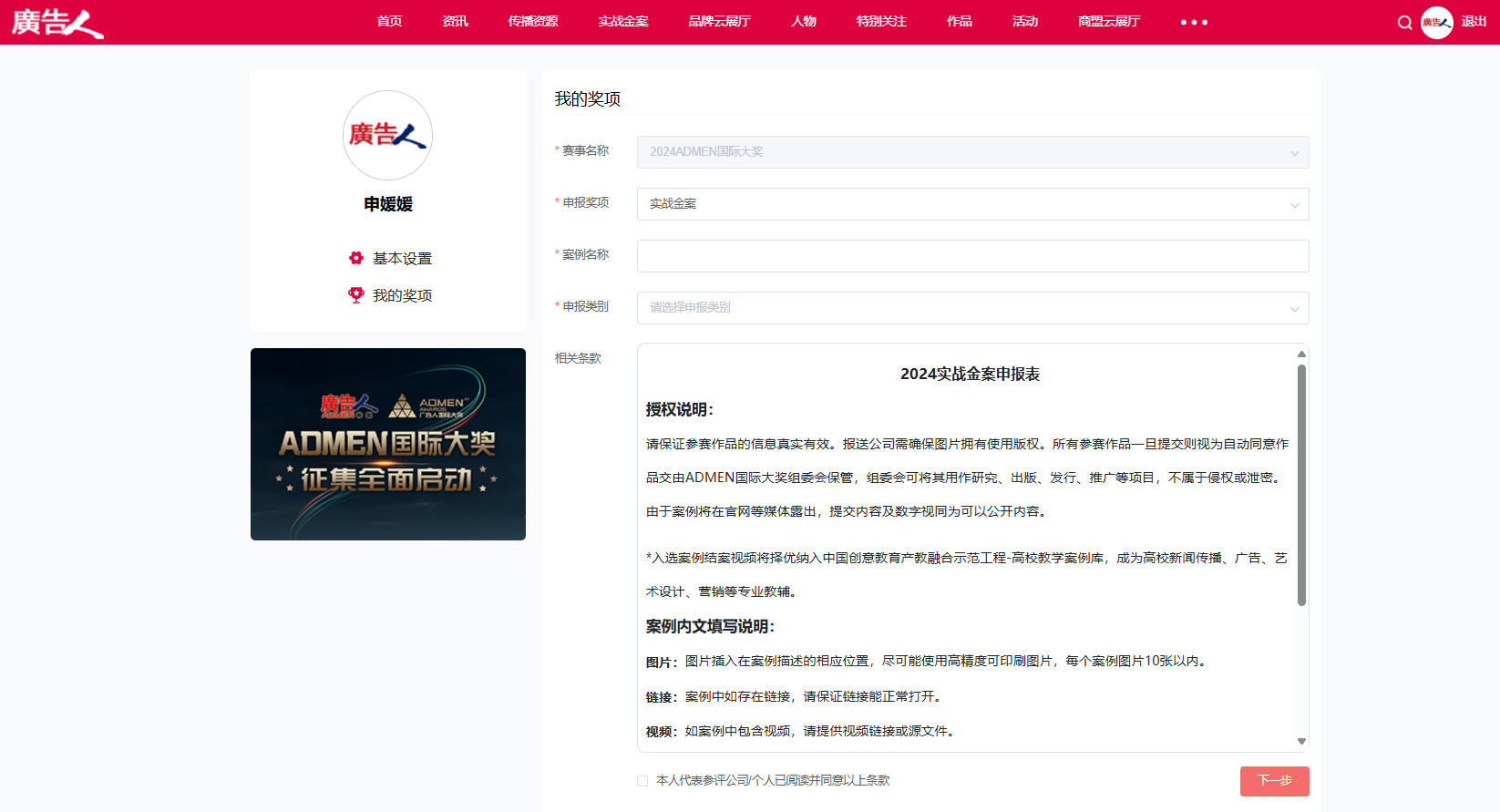This screenshot has width=1500, height=812.
Task: Open 基本设置 in the sidebar
Action: (x=402, y=259)
